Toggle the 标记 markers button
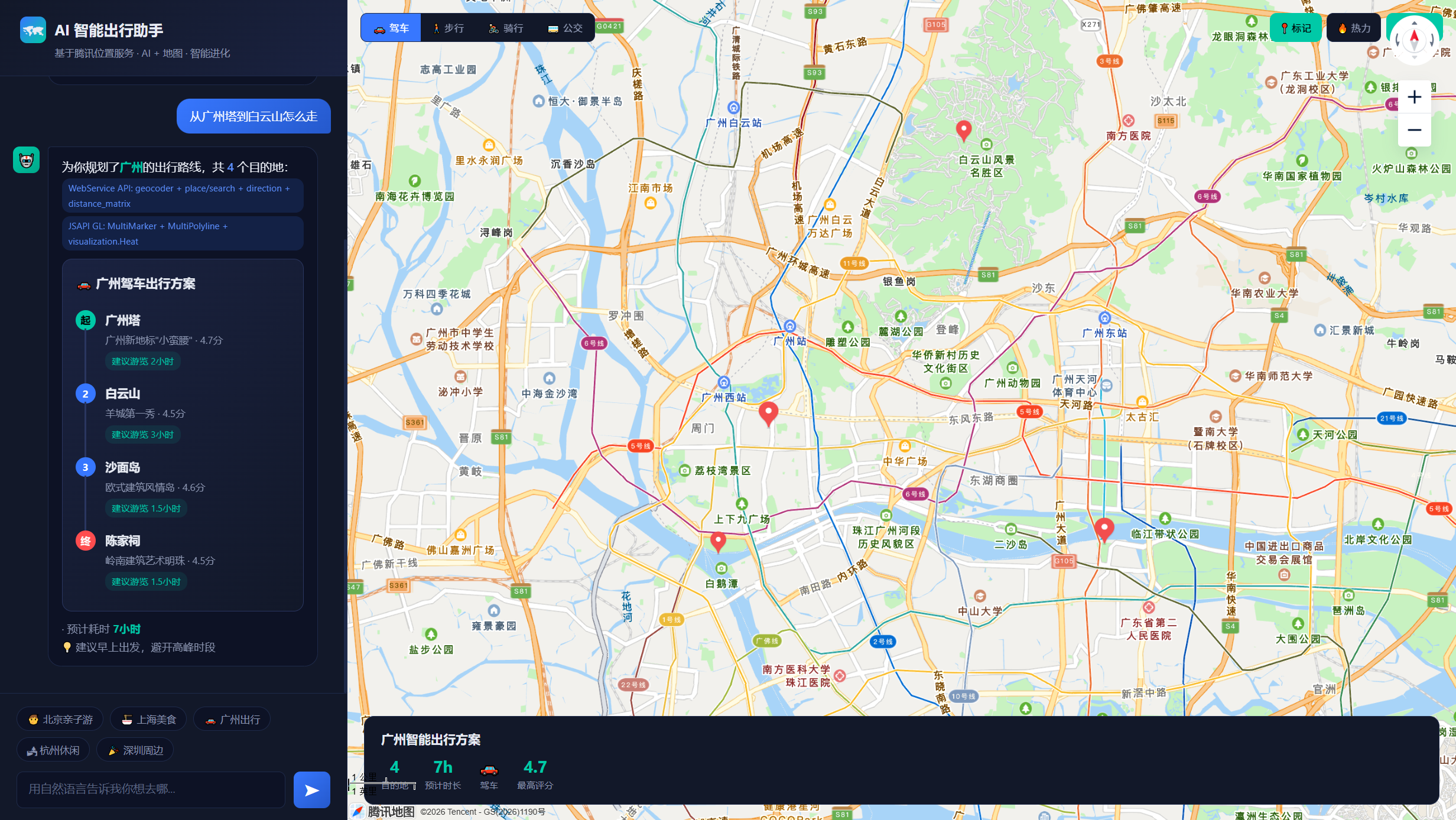The width and height of the screenshot is (1456, 820). 1295,28
